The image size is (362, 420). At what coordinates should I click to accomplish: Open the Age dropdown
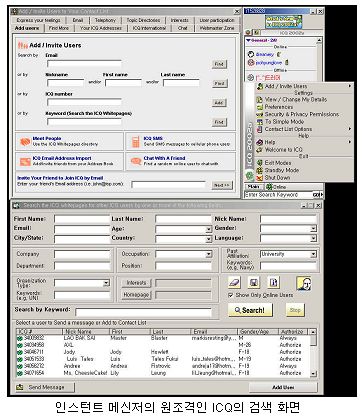208,229
